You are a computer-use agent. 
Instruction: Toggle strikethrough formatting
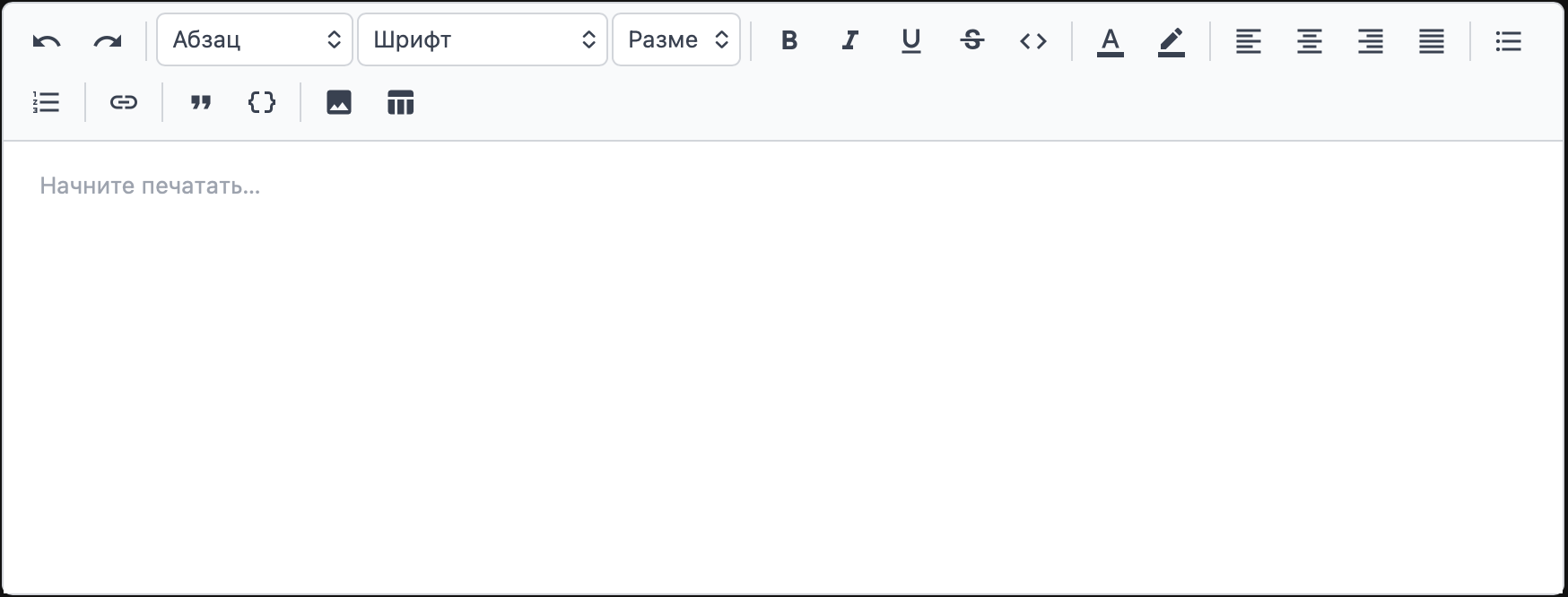click(972, 40)
